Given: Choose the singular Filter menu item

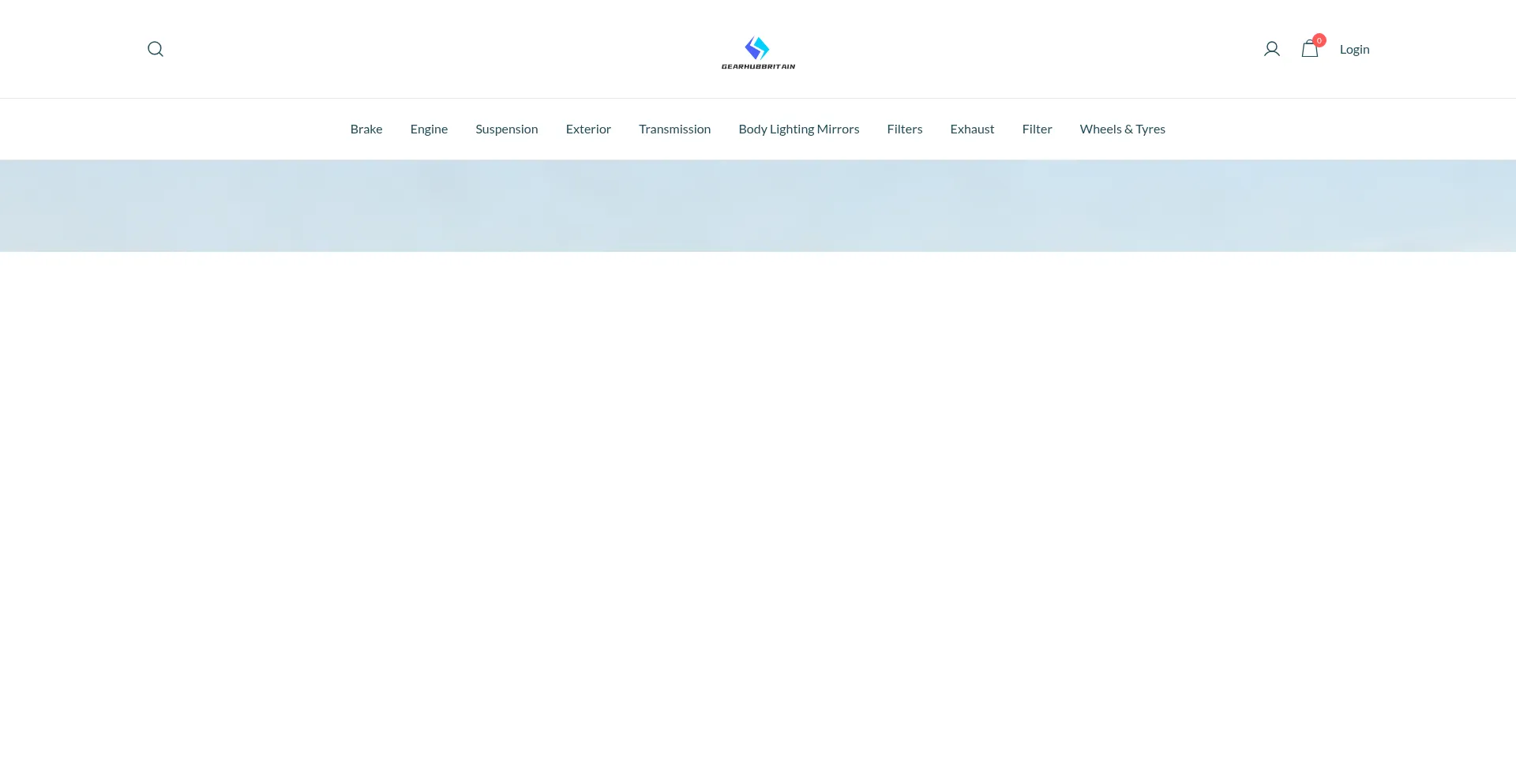Looking at the screenshot, I should coord(1037,129).
